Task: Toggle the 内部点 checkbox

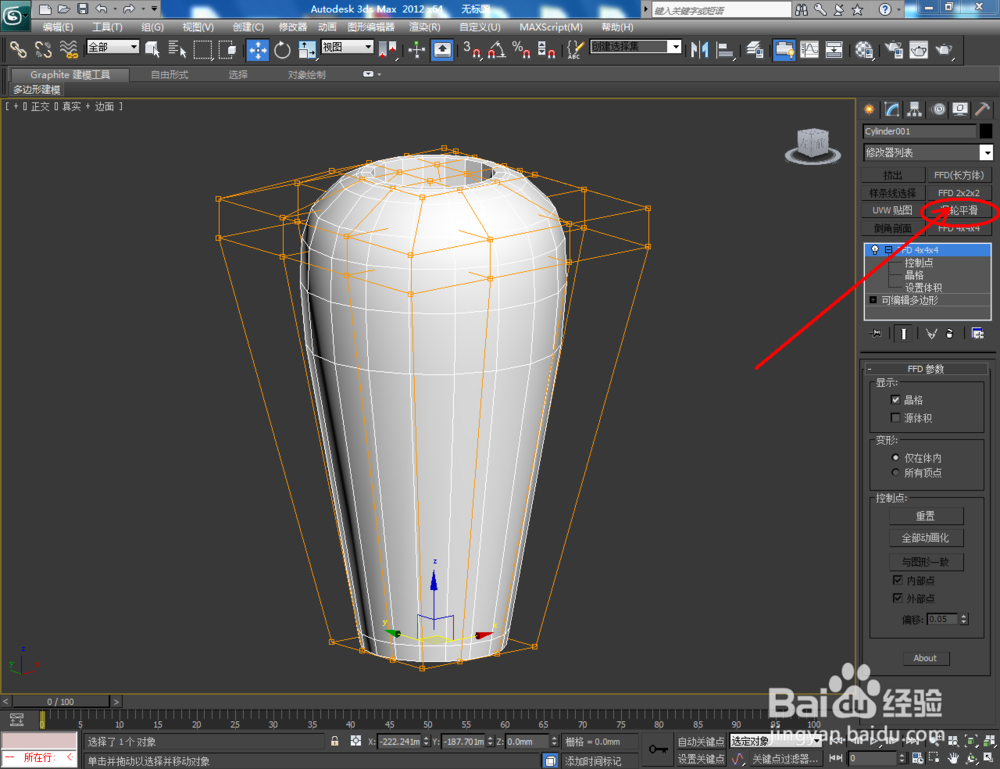Action: click(897, 580)
